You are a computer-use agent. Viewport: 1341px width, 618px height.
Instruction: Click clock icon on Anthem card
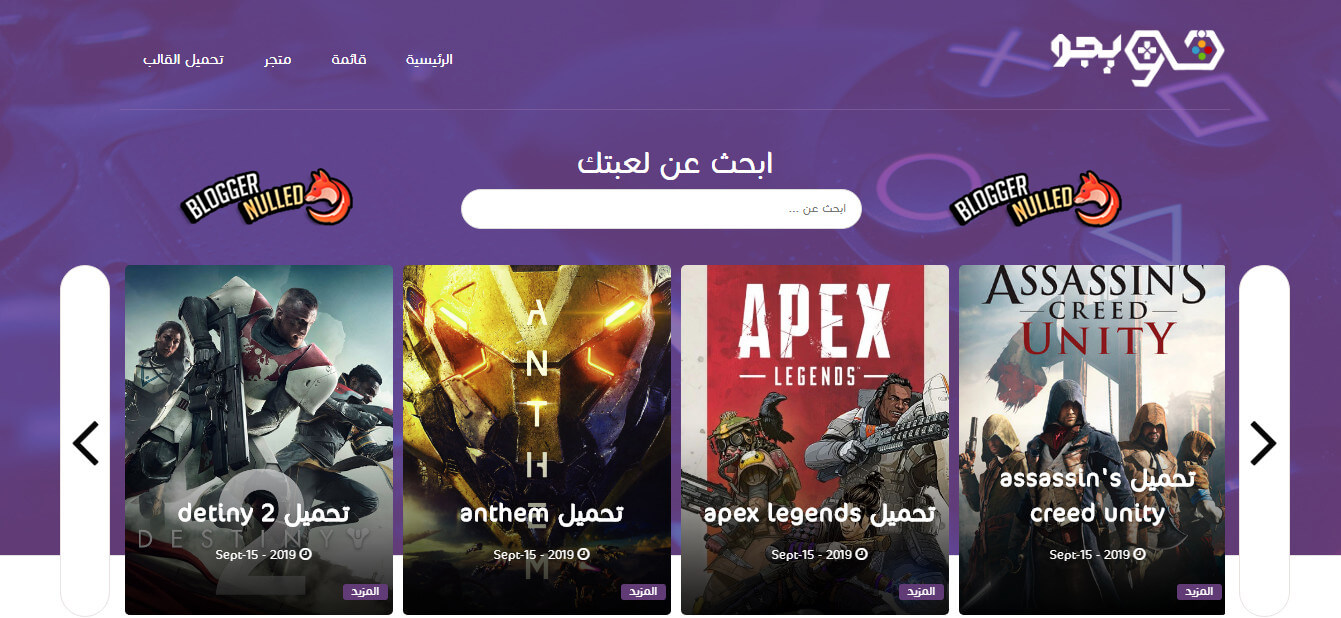[x=583, y=554]
